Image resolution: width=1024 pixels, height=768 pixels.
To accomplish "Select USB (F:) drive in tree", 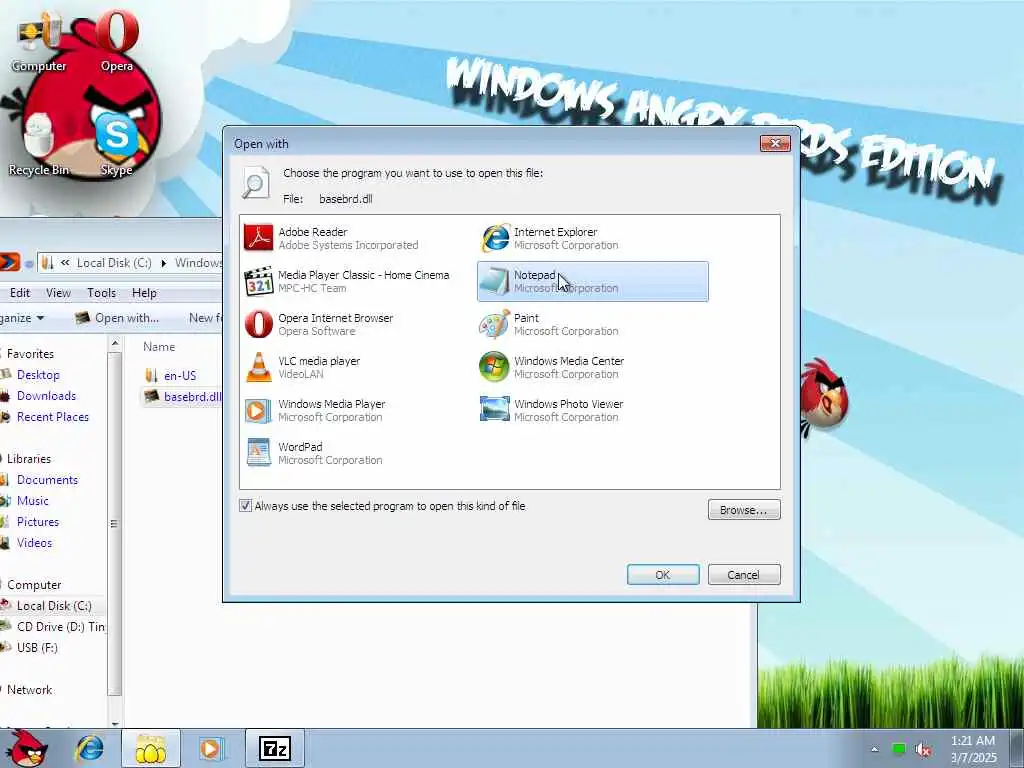I will (37, 647).
